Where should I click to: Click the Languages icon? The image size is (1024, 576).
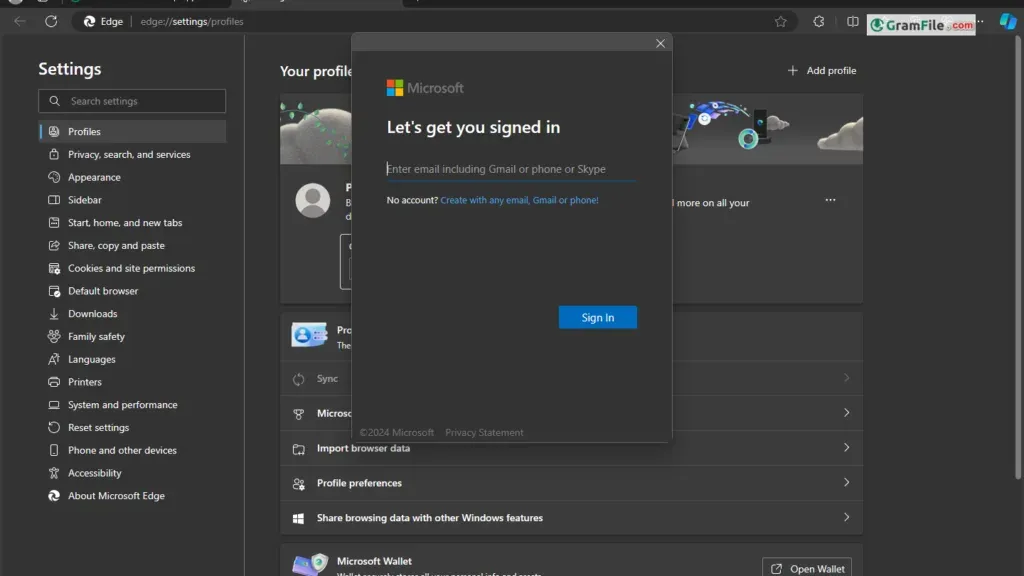(x=54, y=359)
